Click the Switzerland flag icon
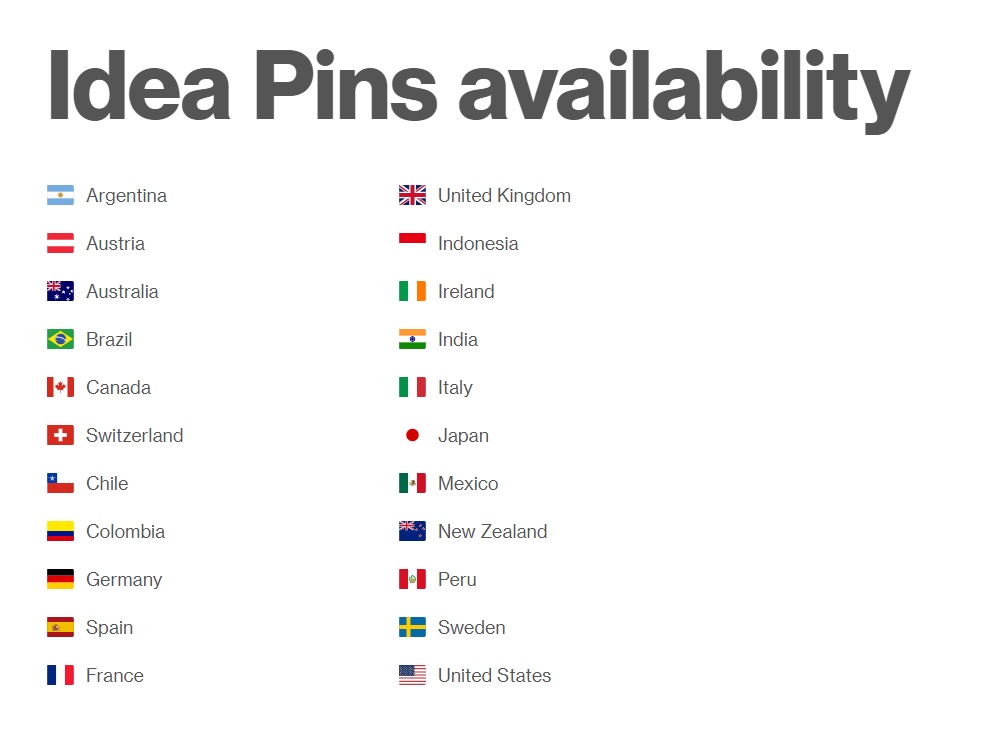 click(60, 436)
